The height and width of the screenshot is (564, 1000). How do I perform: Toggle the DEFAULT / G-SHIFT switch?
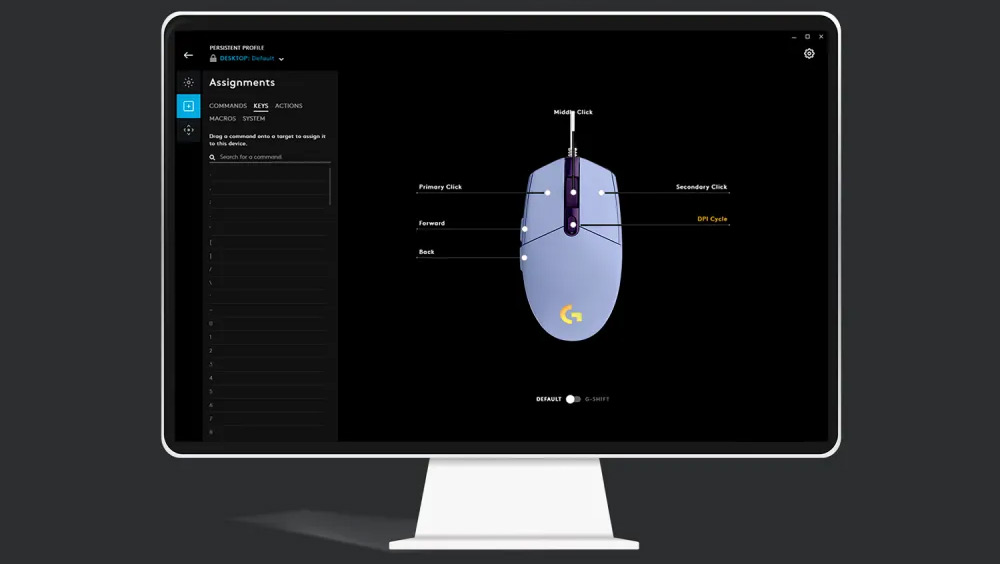[573, 399]
